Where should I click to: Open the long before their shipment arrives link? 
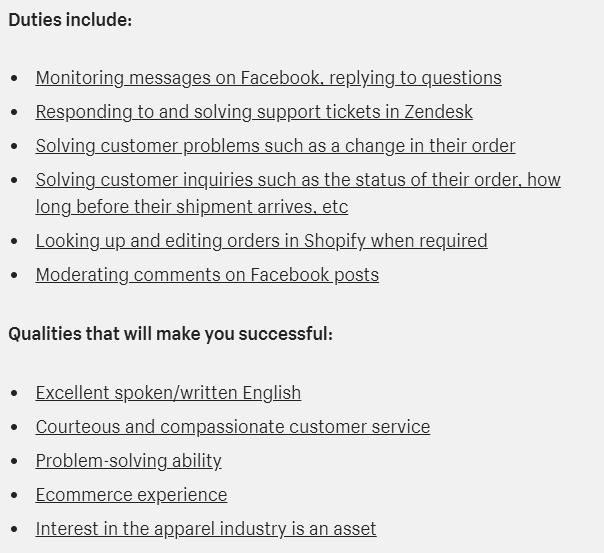(x=192, y=207)
